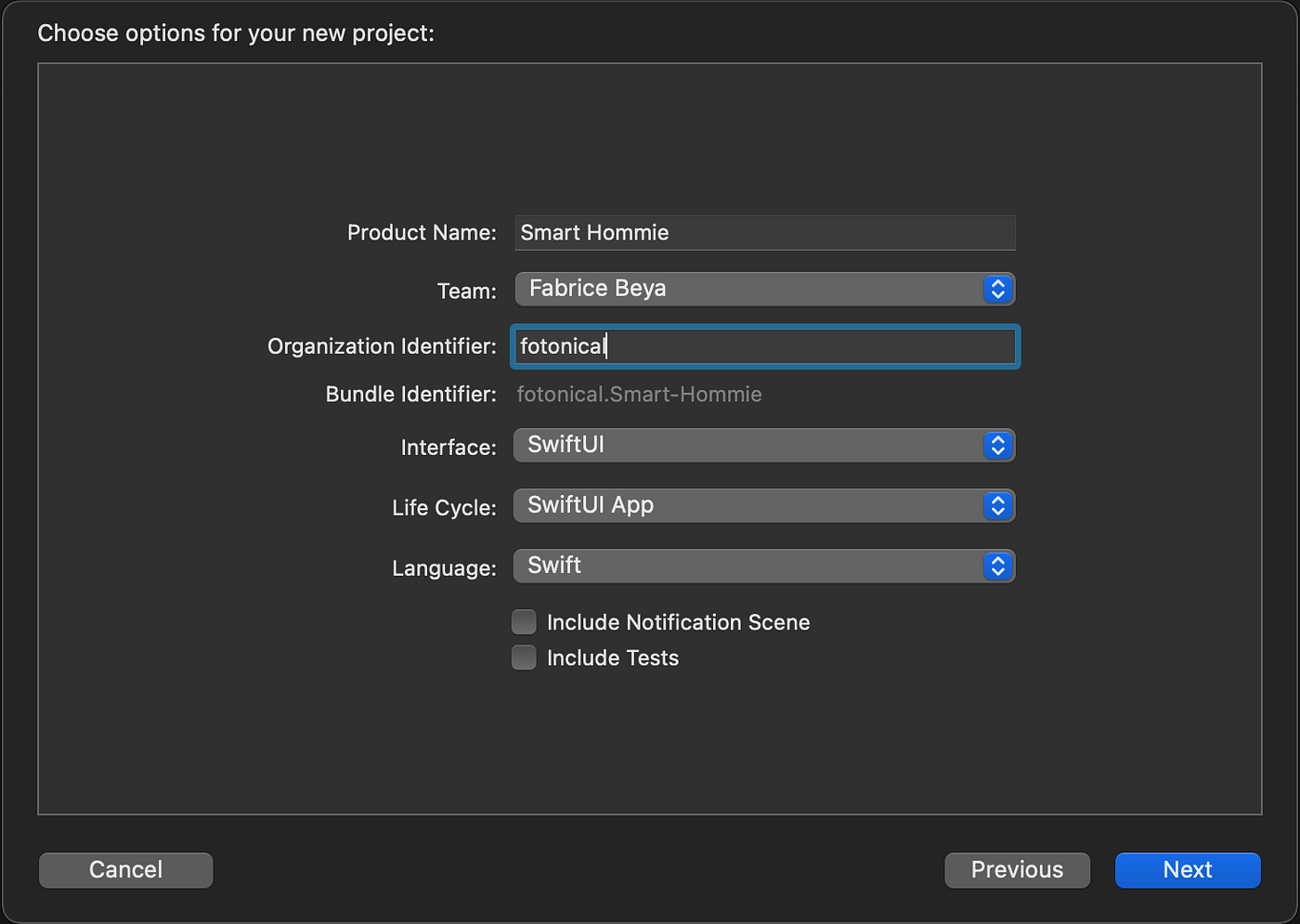Select the text fotonical in Organization Identifier

(562, 345)
